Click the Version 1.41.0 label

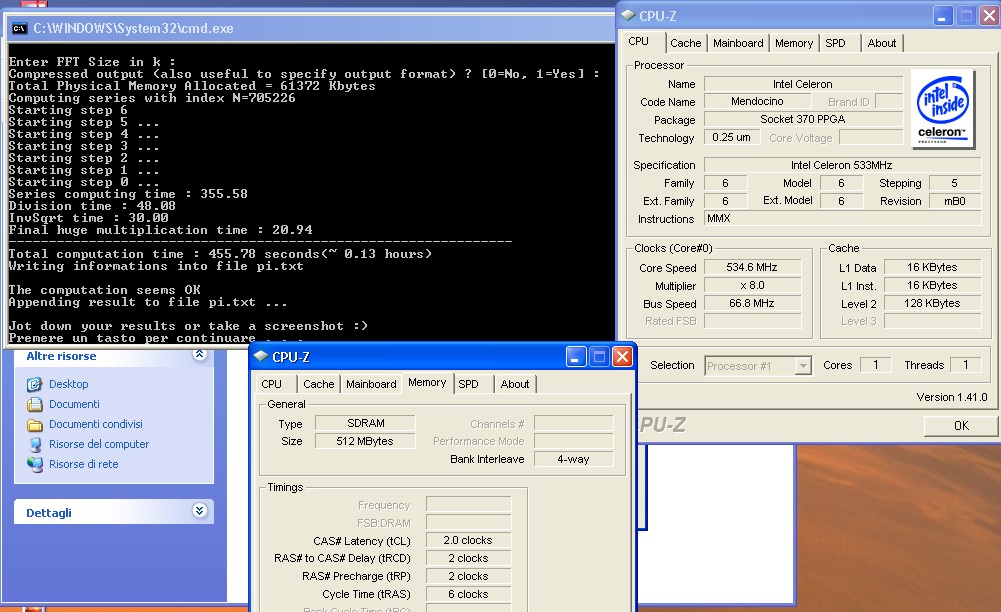pyautogui.click(x=951, y=397)
